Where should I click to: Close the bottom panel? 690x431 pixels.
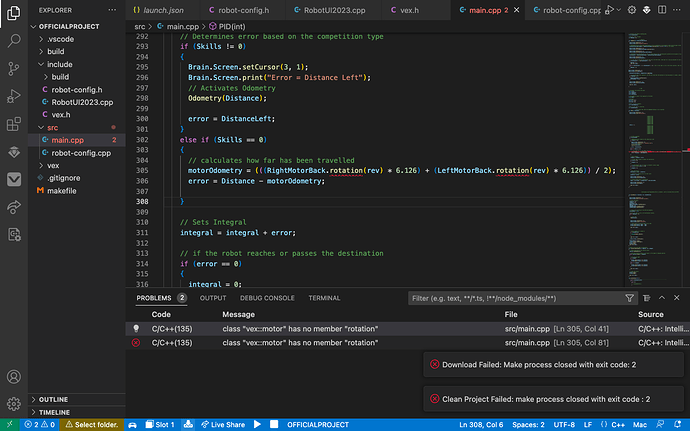(x=677, y=298)
